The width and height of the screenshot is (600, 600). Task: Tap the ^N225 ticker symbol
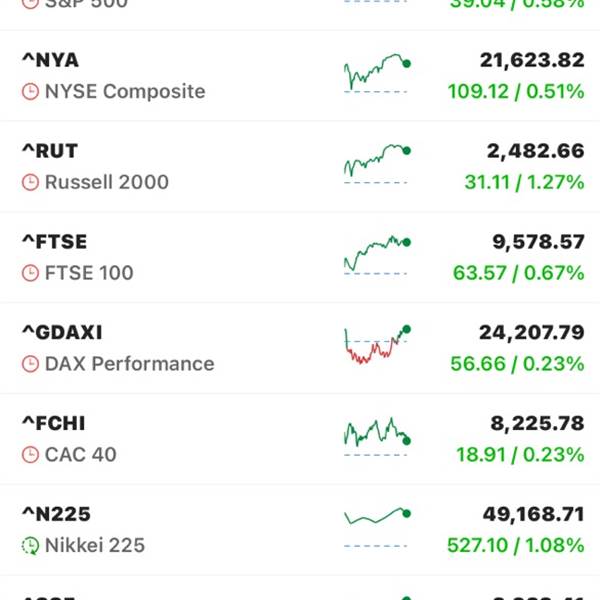(56, 514)
